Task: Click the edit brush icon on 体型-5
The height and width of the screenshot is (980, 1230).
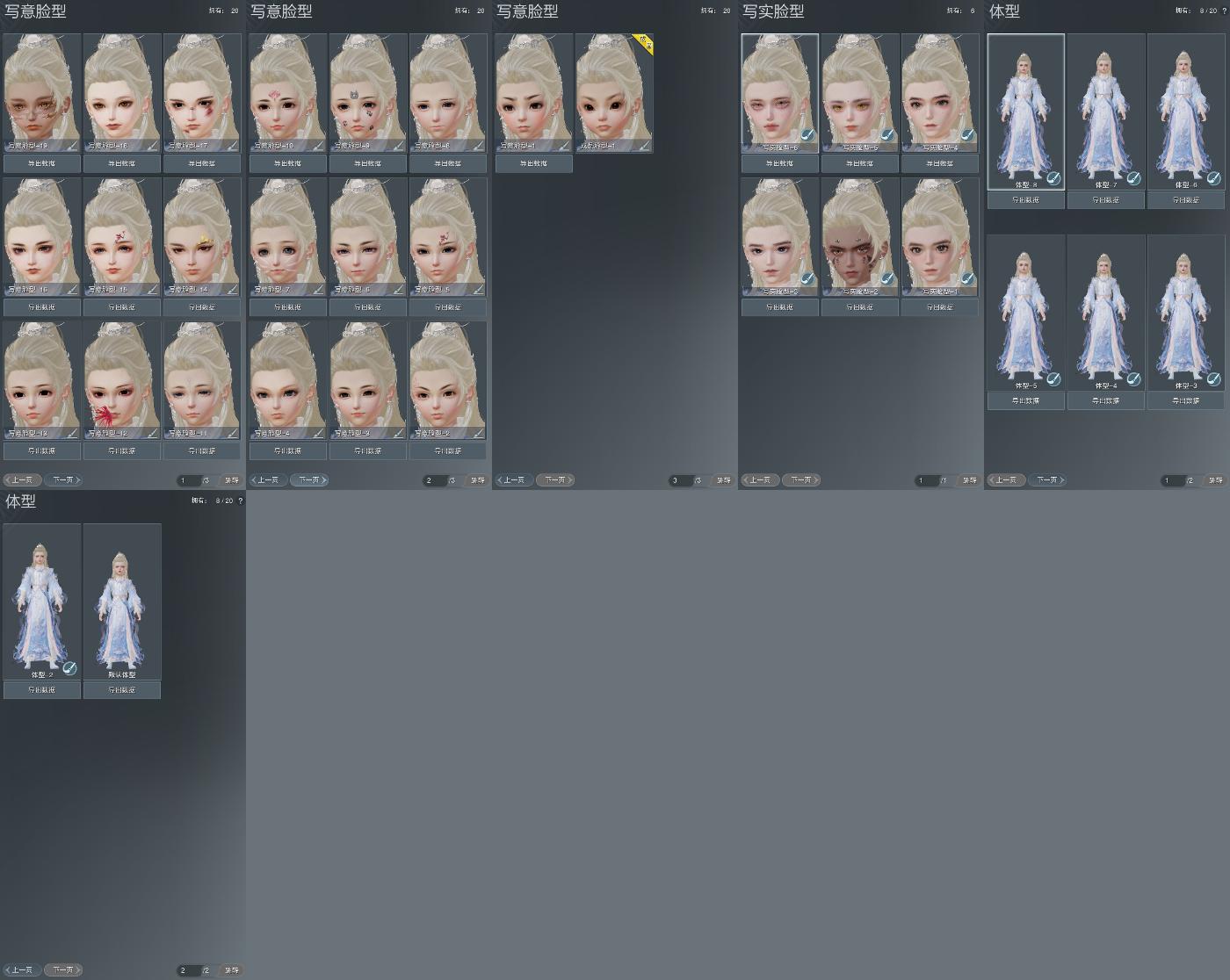Action: pos(1053,379)
